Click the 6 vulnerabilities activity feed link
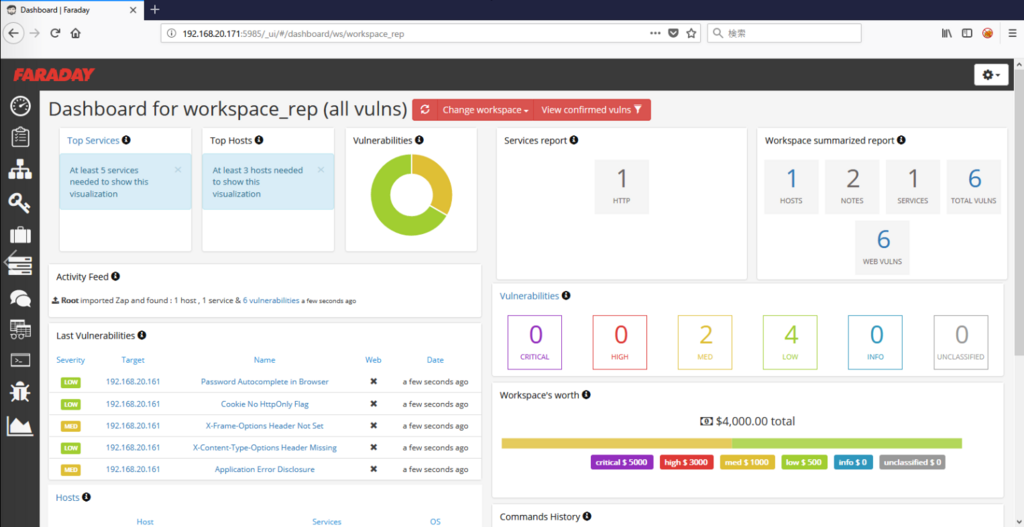 (271, 301)
